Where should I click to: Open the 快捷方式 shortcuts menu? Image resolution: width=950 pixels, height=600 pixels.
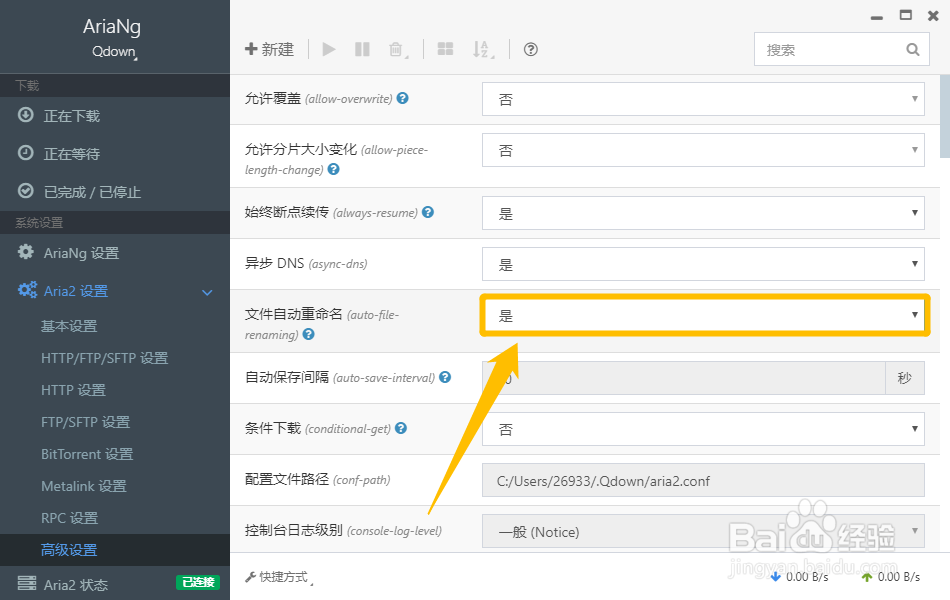click(x=279, y=577)
